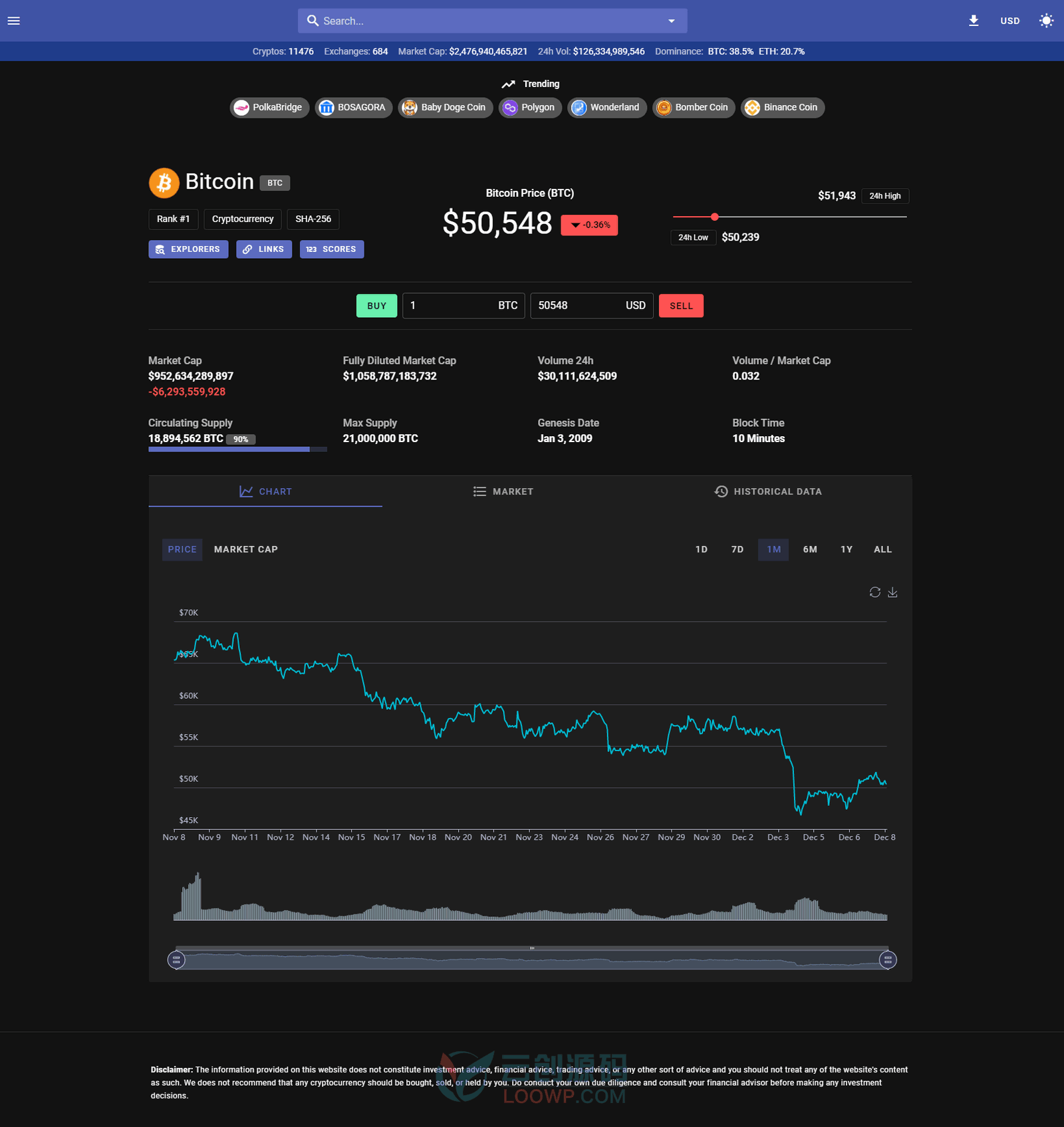Click the Block Time 10 Minutes value
The width and height of the screenshot is (1064, 1127).
click(759, 439)
